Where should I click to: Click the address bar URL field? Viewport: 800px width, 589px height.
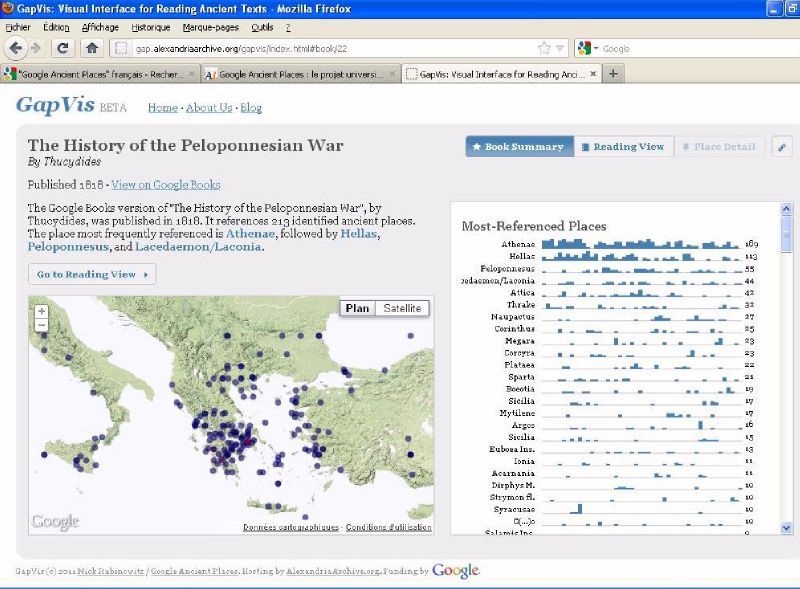point(332,48)
